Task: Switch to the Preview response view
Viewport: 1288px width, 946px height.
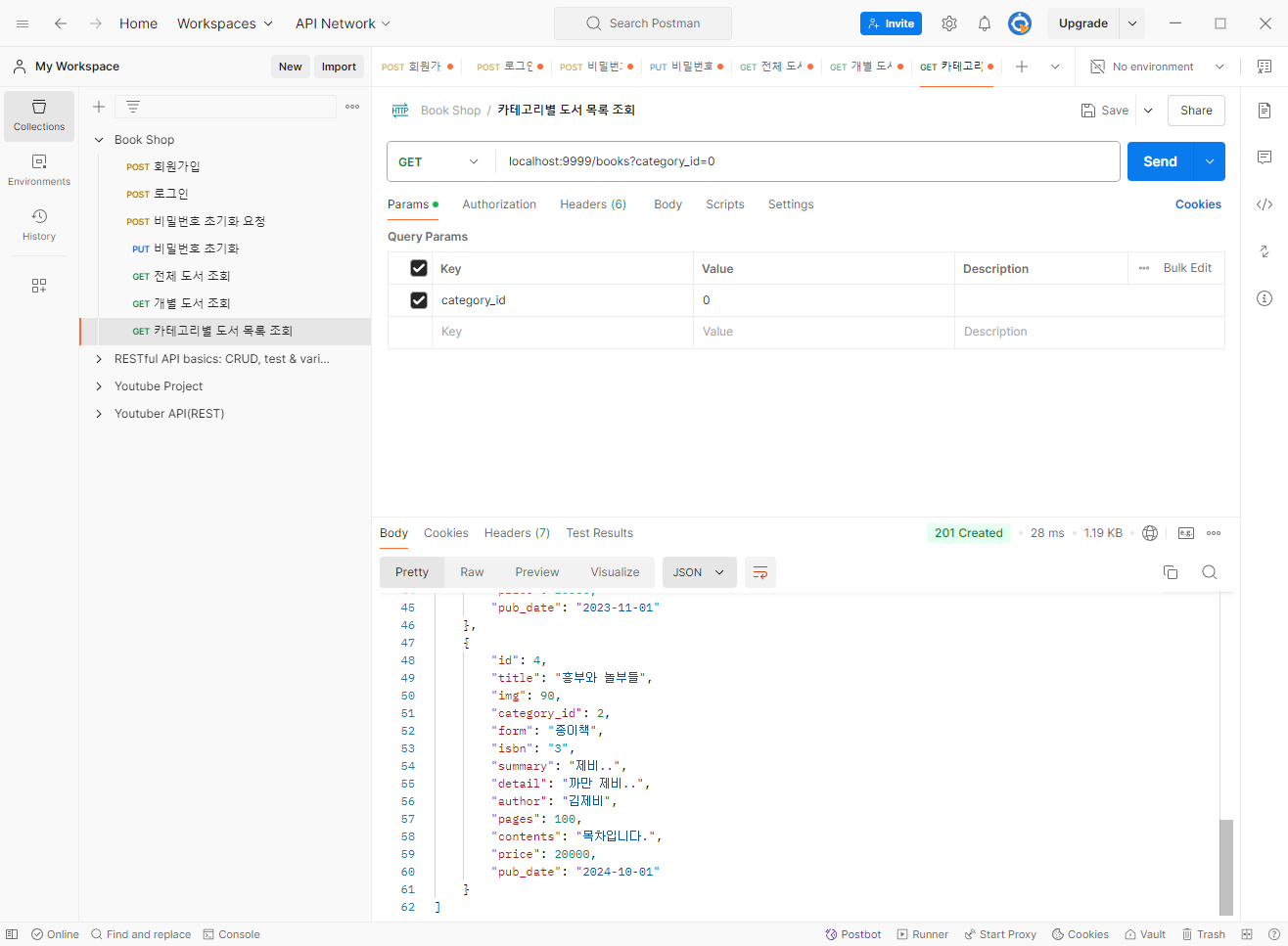Action: coord(537,572)
